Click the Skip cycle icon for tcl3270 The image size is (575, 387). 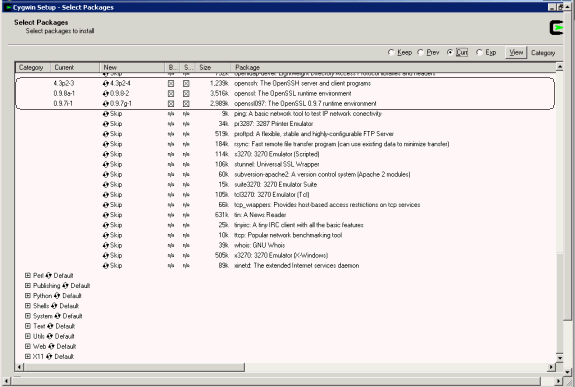coord(106,195)
